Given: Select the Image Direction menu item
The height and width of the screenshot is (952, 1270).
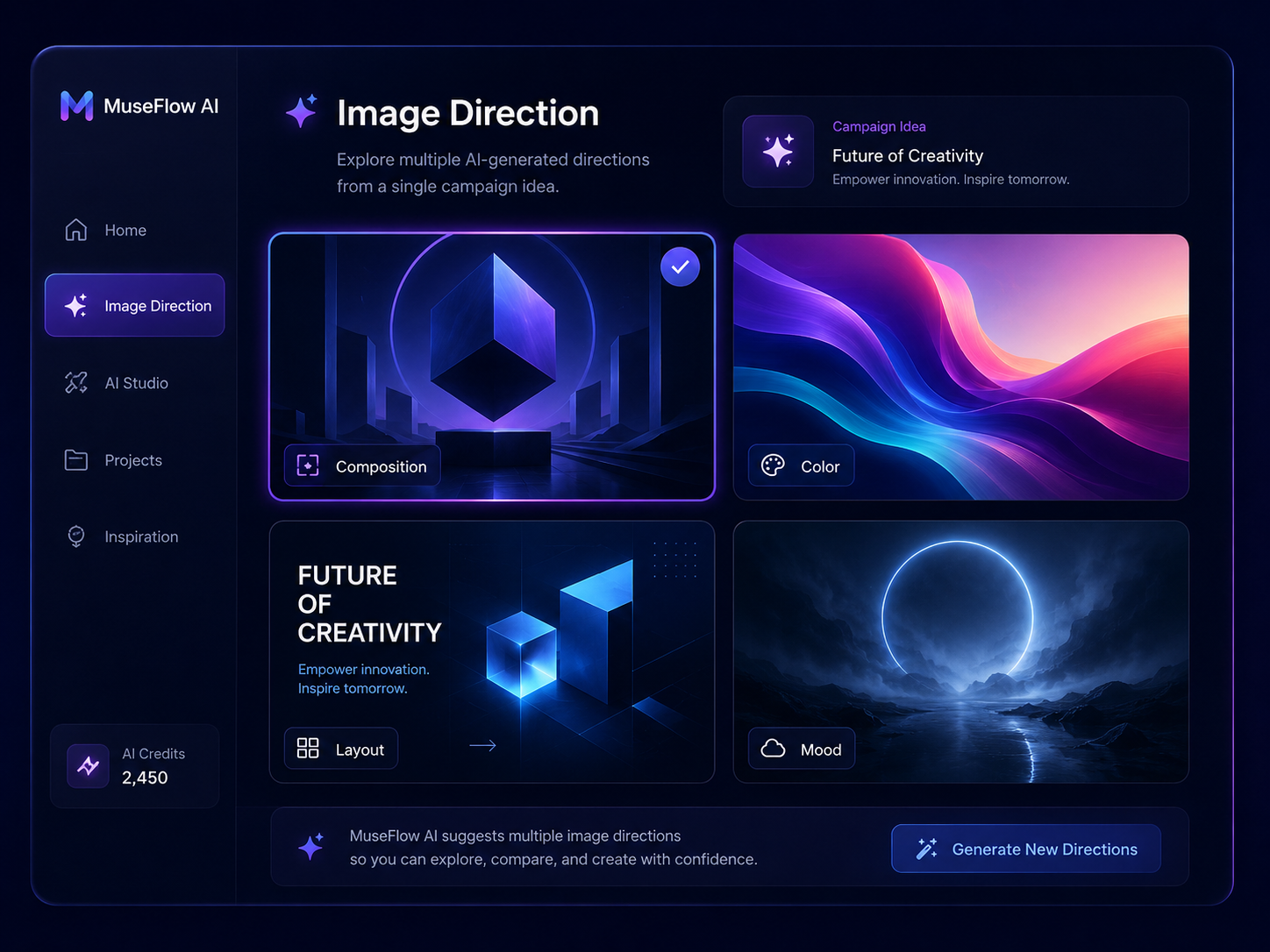Looking at the screenshot, I should point(134,305).
